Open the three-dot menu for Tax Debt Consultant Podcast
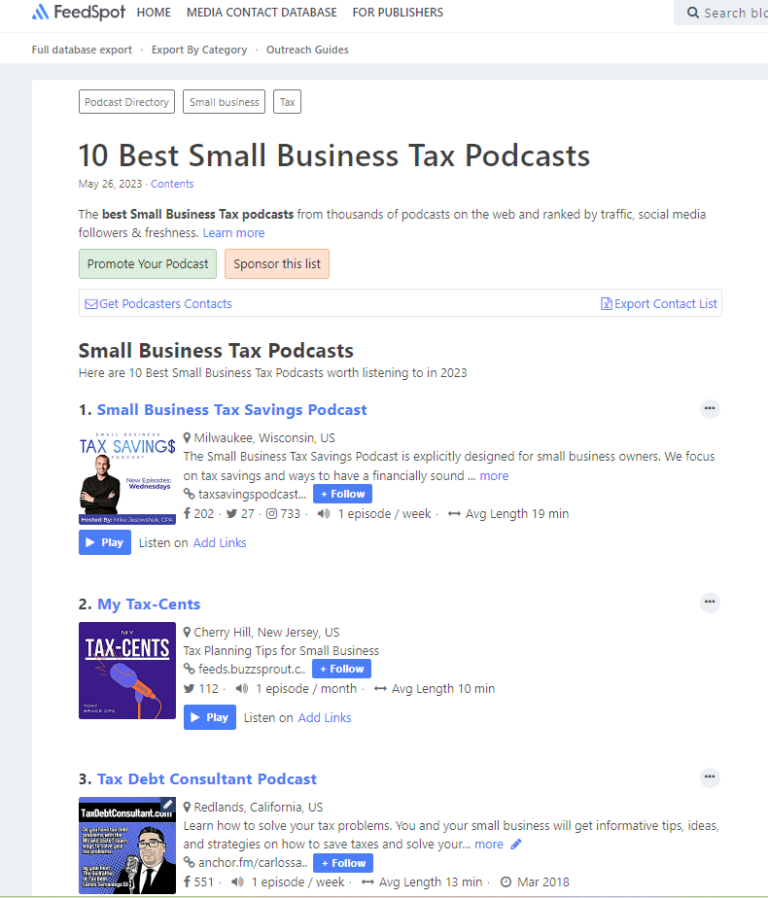 point(709,778)
